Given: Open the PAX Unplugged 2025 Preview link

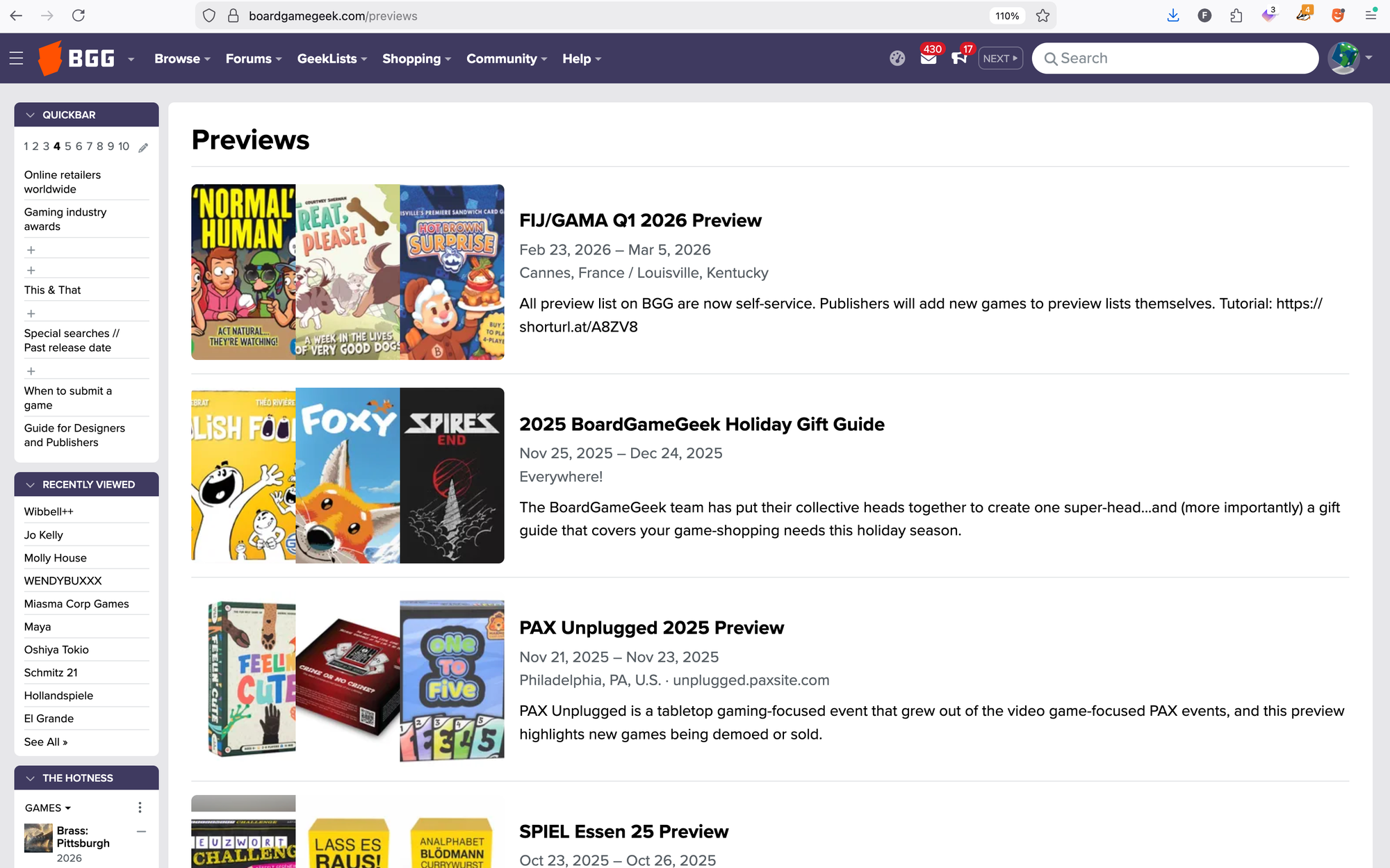Looking at the screenshot, I should [x=652, y=627].
